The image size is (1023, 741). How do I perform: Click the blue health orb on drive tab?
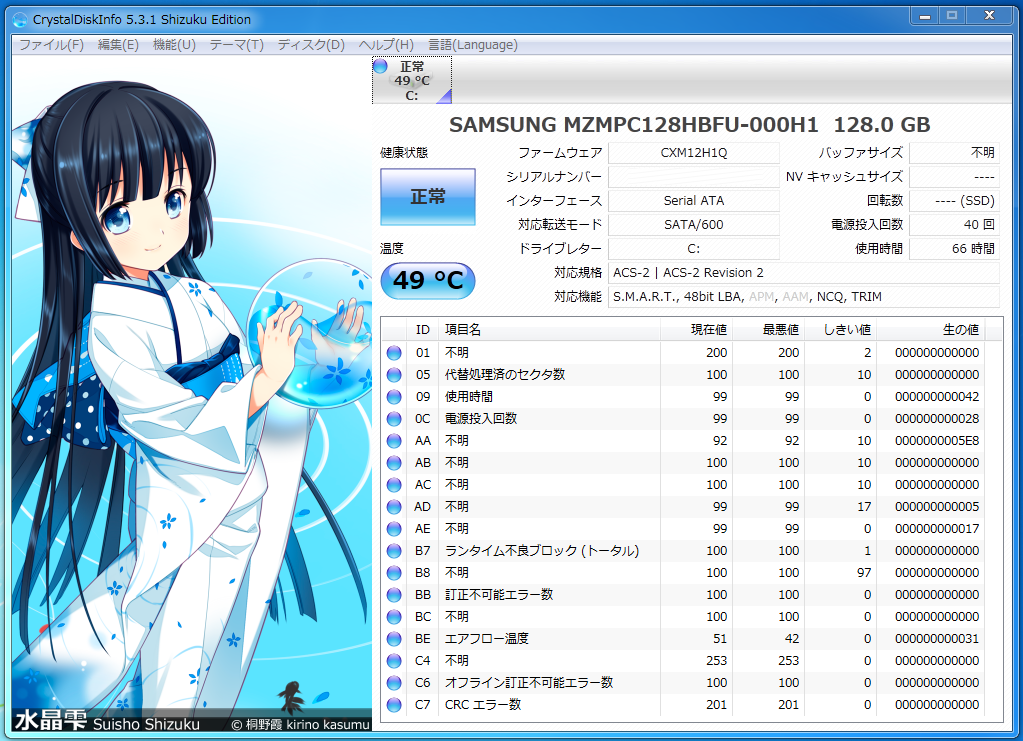click(380, 66)
